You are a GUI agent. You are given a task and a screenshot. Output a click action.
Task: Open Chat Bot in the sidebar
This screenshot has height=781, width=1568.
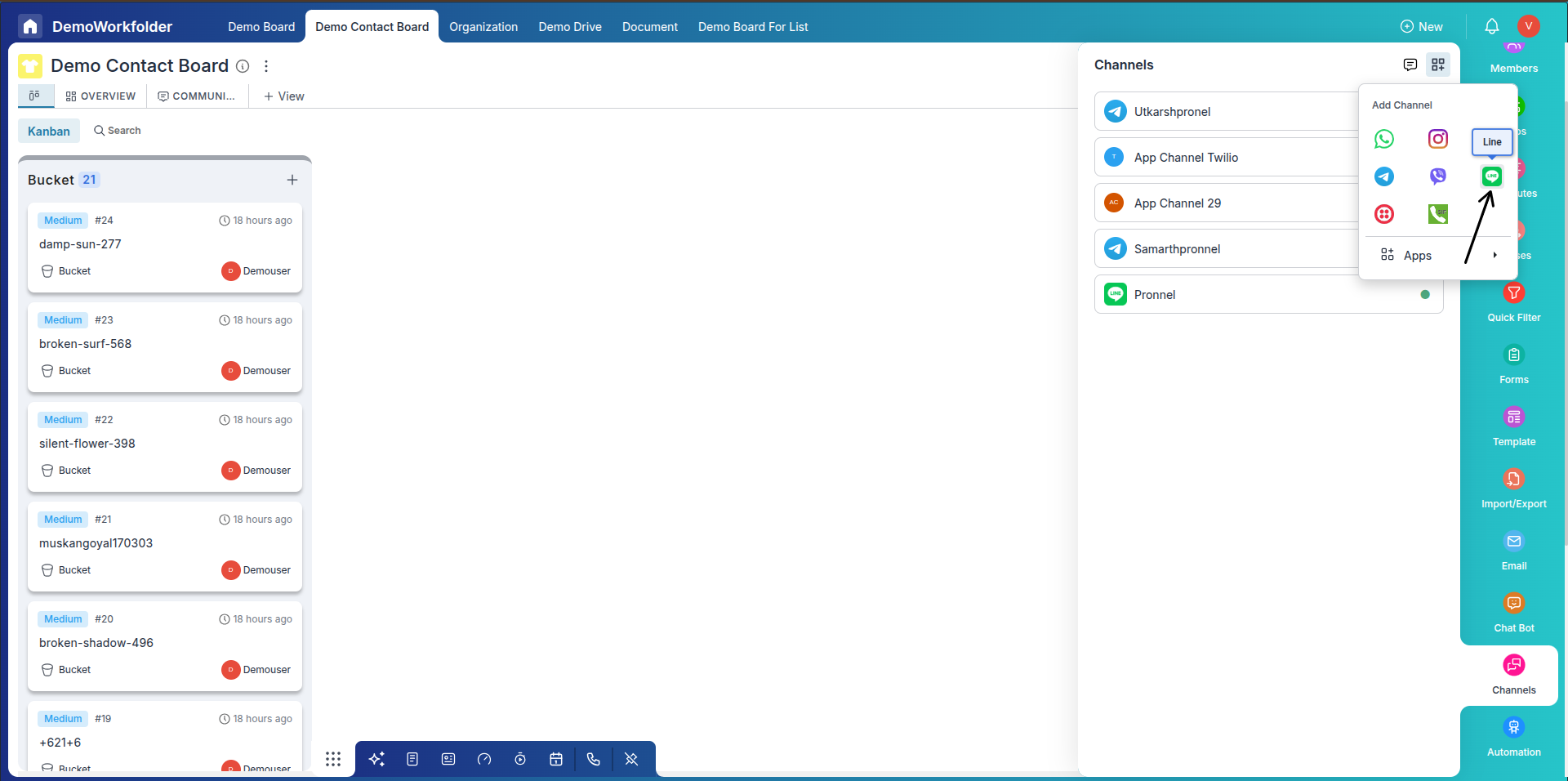point(1514,612)
